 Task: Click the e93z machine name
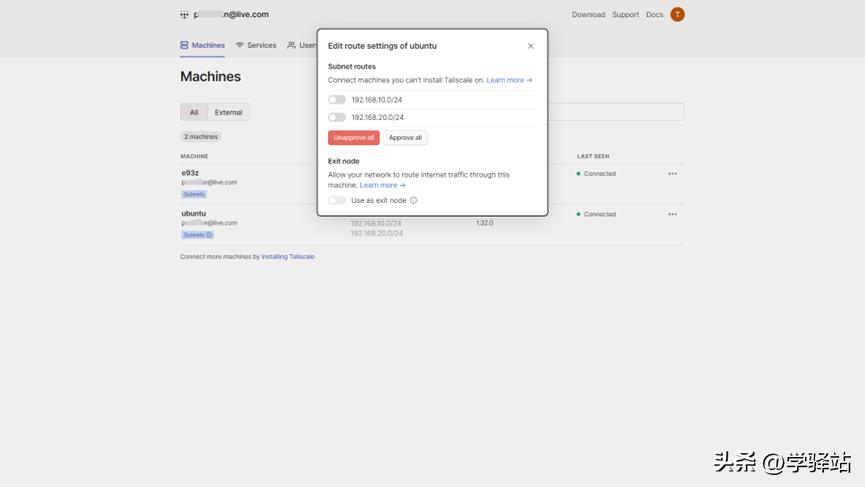190,173
